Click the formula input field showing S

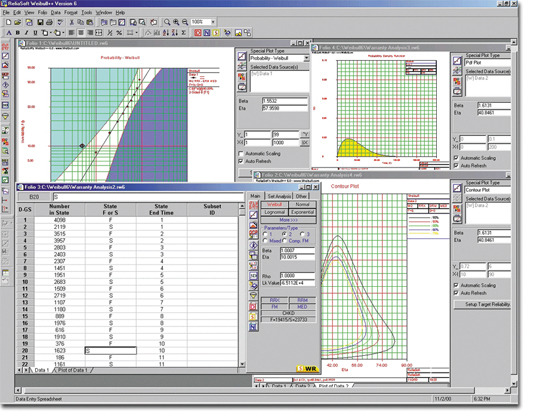pyautogui.click(x=148, y=197)
